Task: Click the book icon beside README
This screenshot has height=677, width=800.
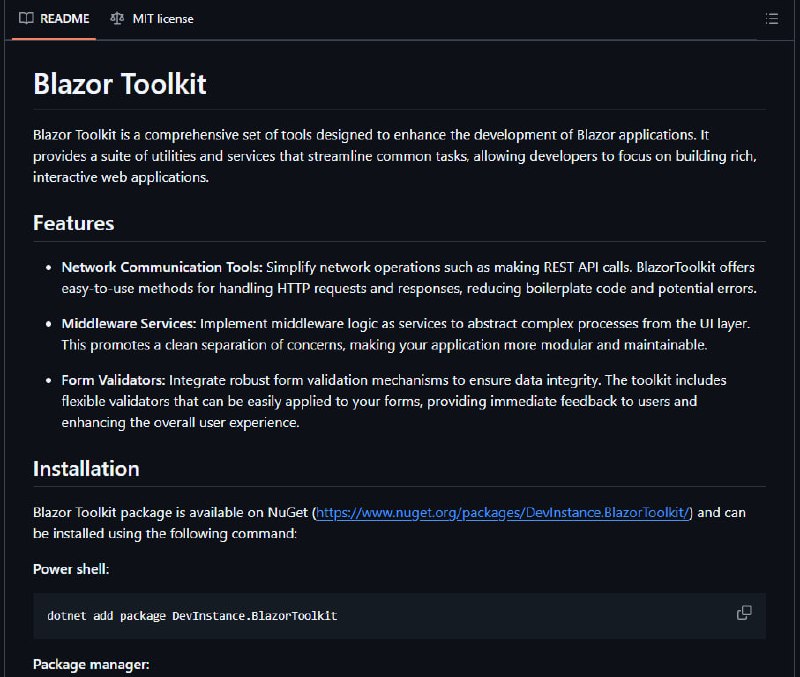Action: pyautogui.click(x=26, y=19)
